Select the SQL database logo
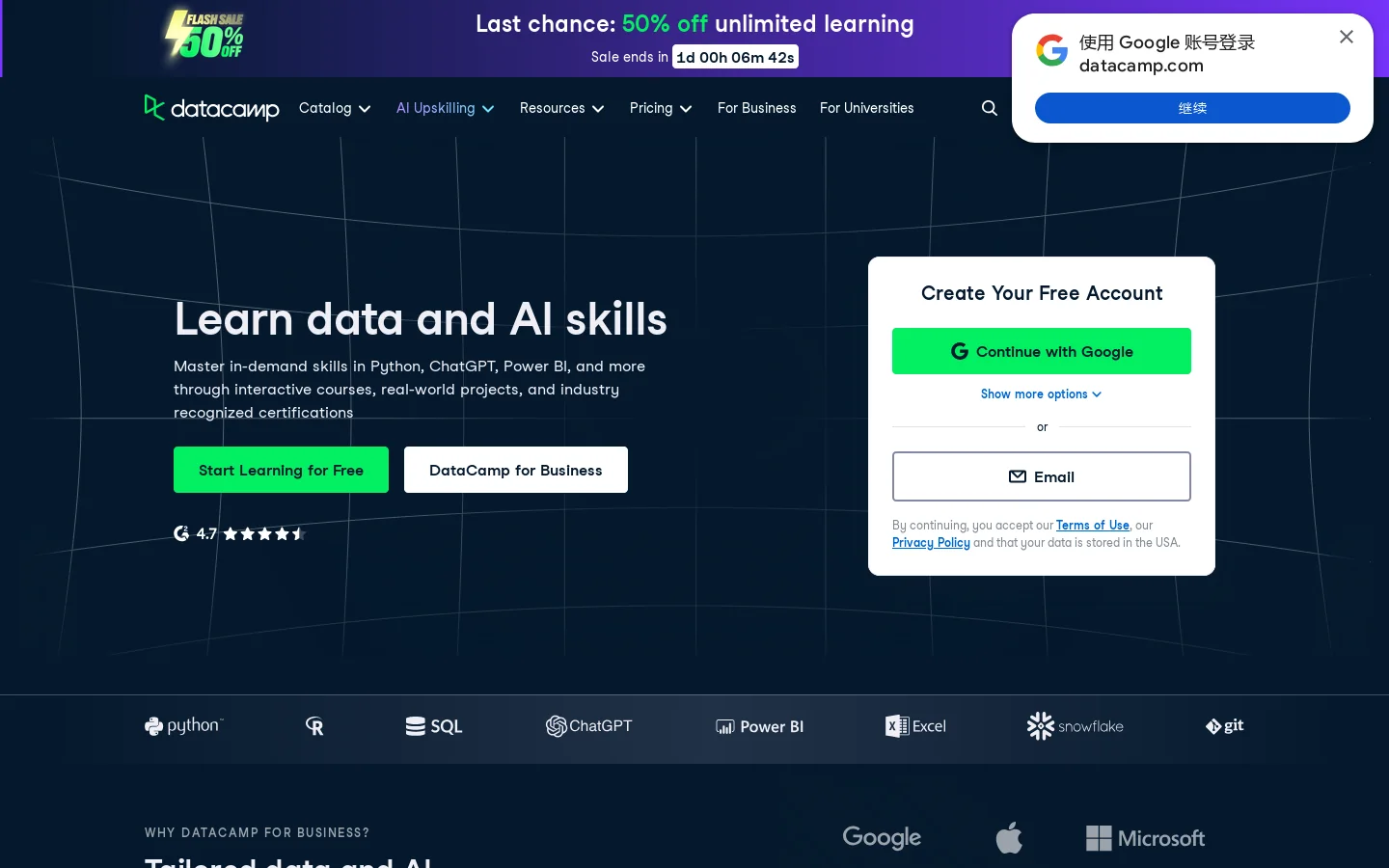 434,726
